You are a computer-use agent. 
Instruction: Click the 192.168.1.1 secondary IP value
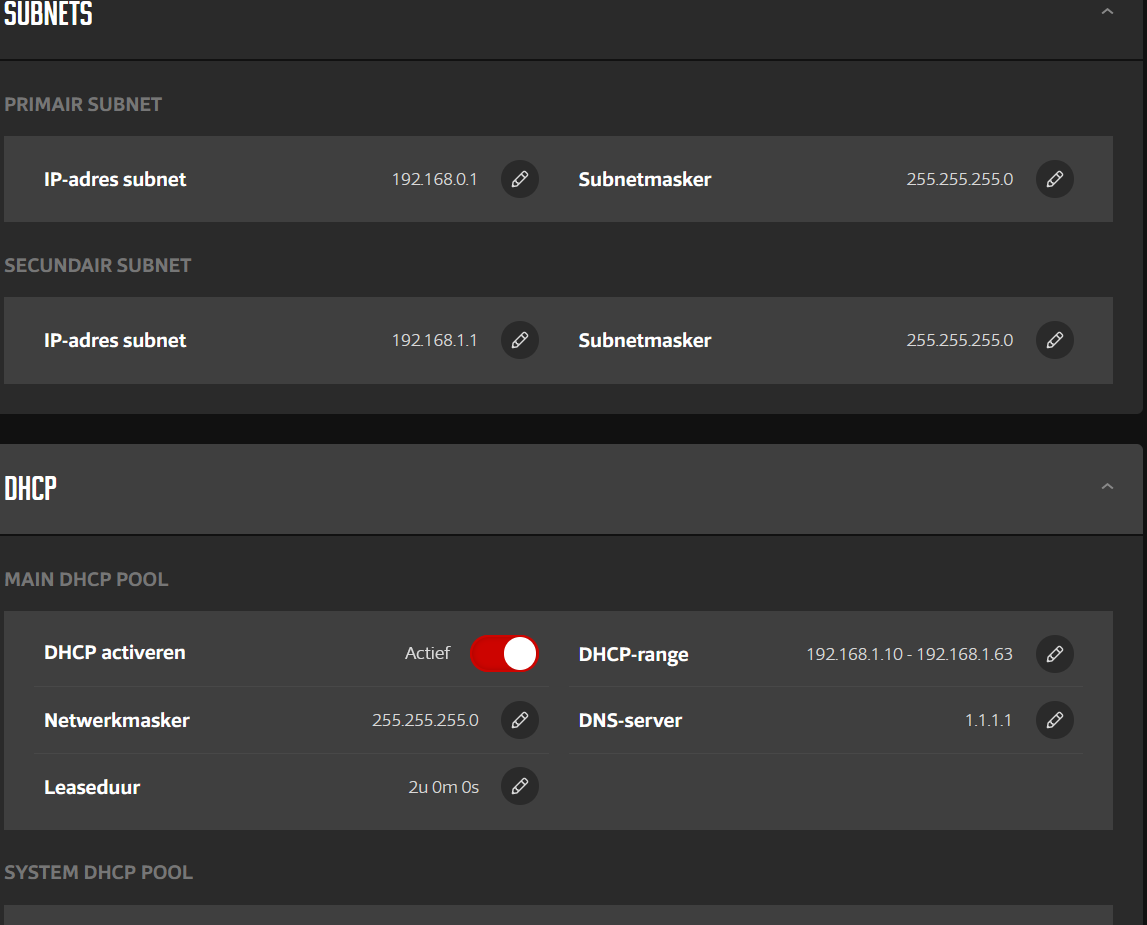click(x=434, y=341)
